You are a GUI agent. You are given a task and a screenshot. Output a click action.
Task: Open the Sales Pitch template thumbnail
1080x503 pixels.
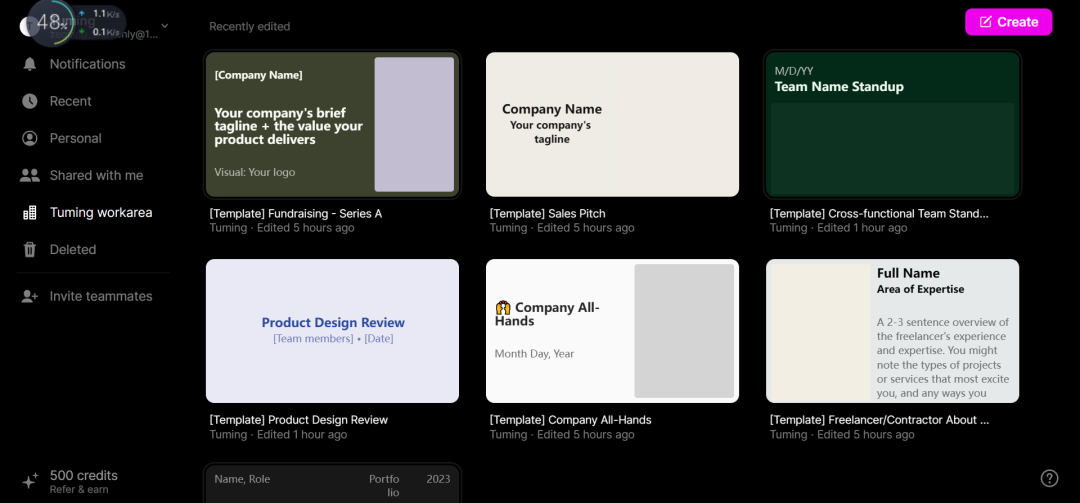612,124
